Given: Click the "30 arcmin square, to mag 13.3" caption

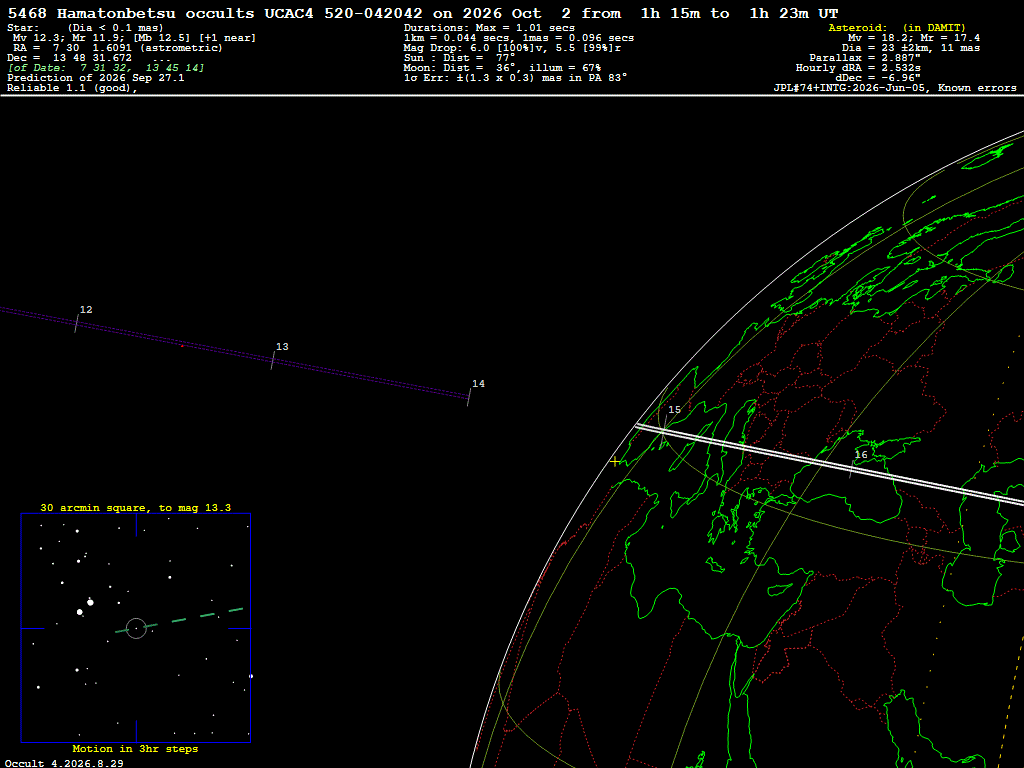Looking at the screenshot, I should (136, 507).
